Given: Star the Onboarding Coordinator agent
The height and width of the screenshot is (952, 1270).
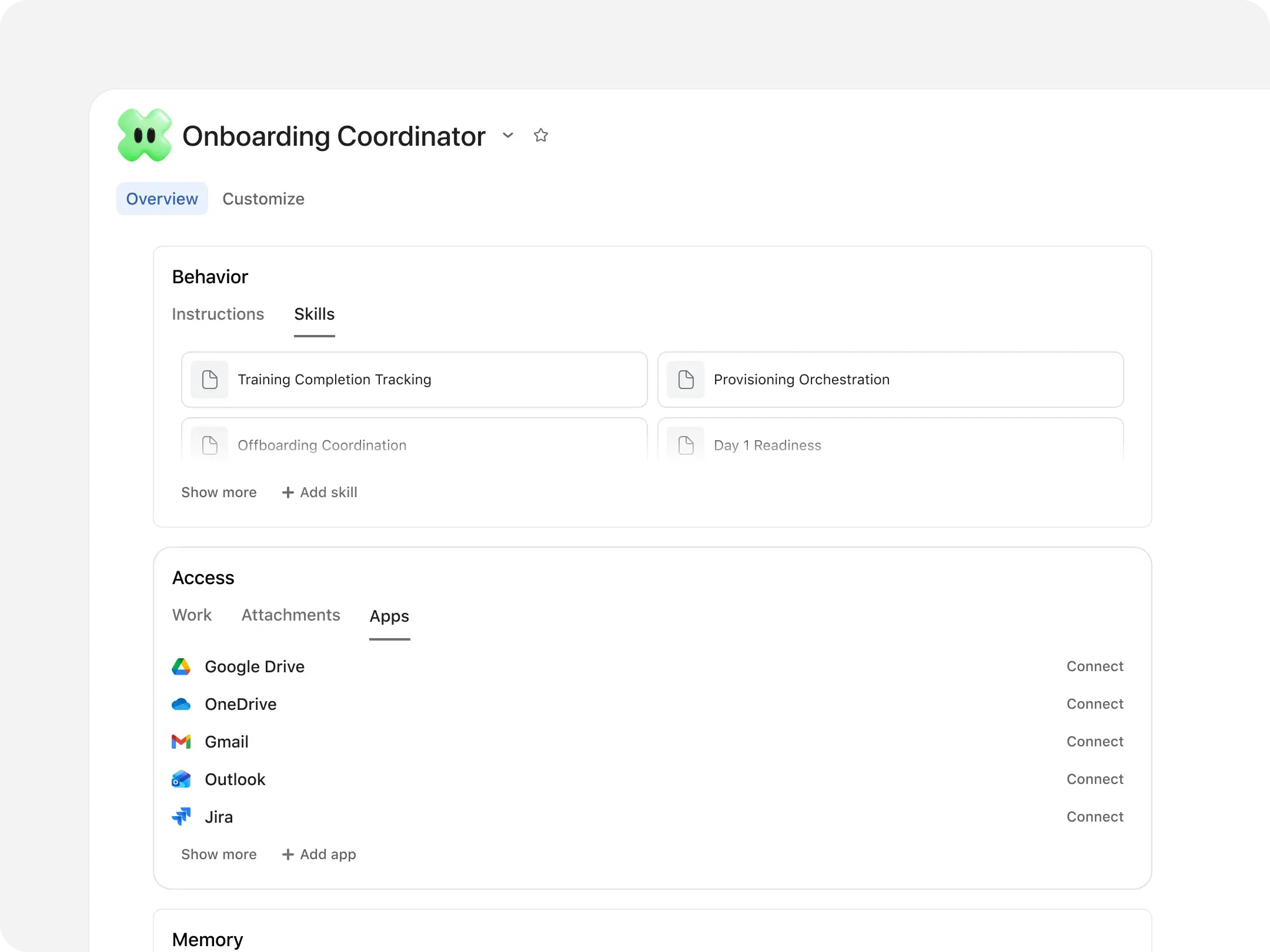Looking at the screenshot, I should coord(541,136).
